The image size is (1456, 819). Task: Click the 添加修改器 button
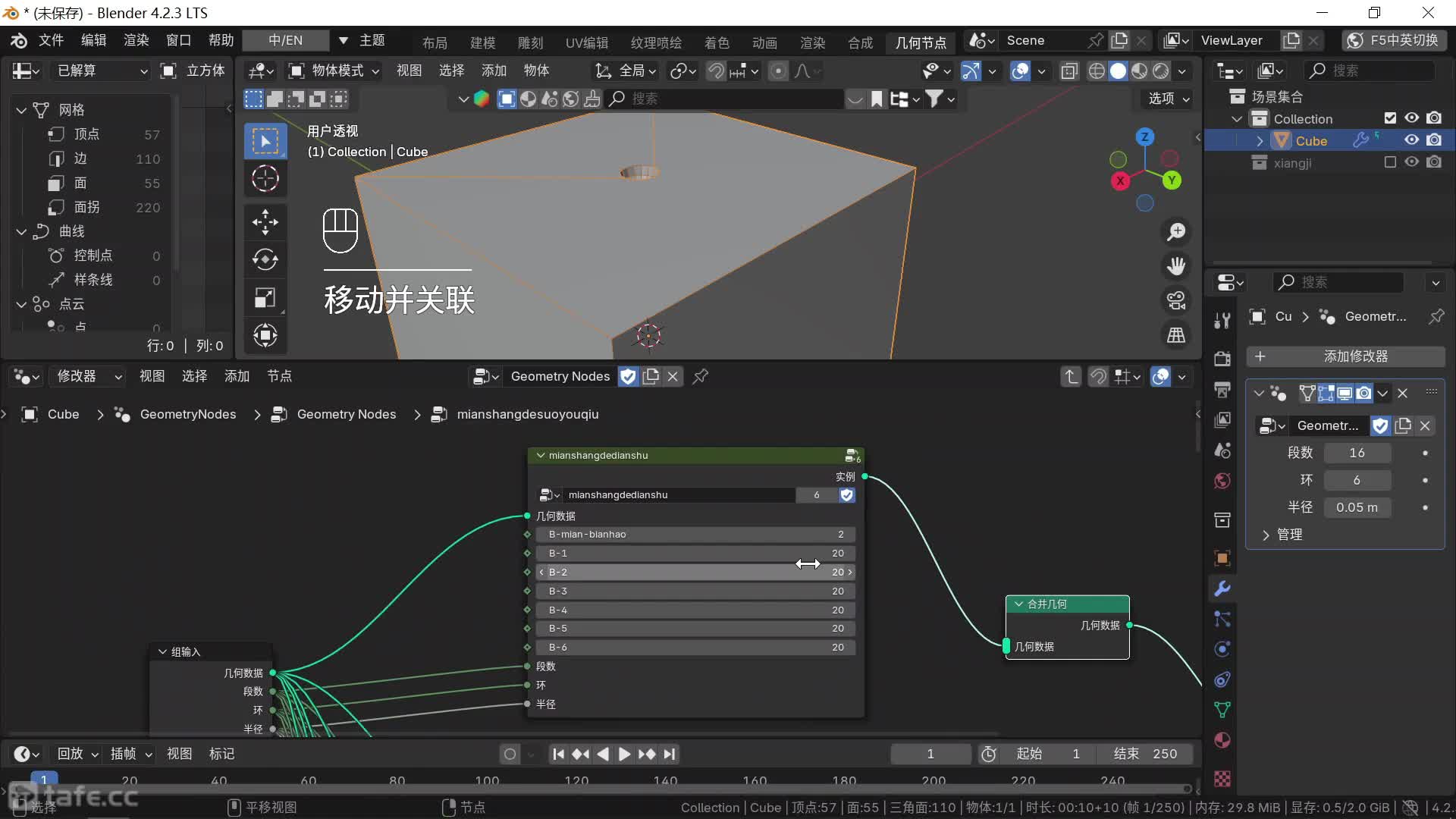(1345, 356)
